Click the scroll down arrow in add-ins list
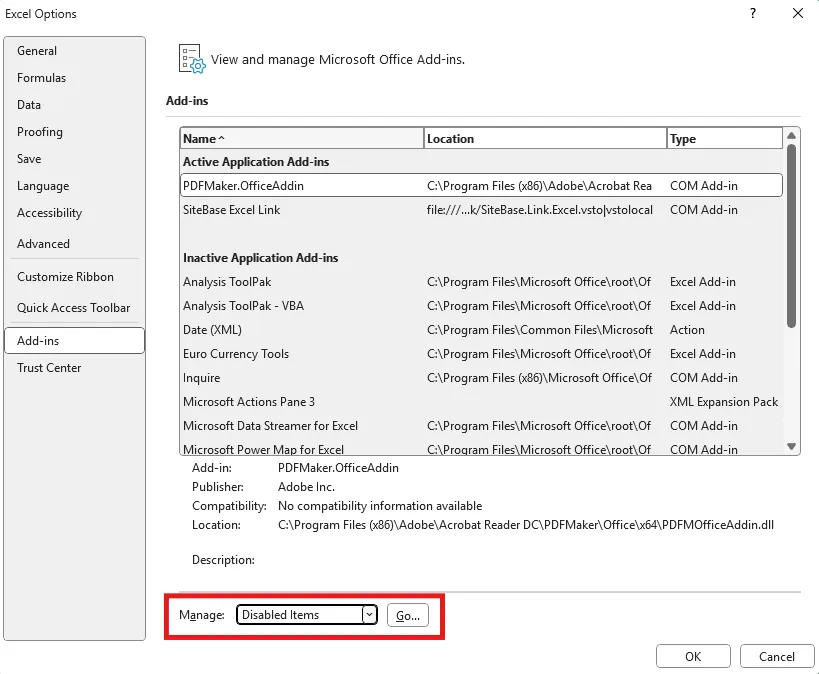 coord(791,447)
